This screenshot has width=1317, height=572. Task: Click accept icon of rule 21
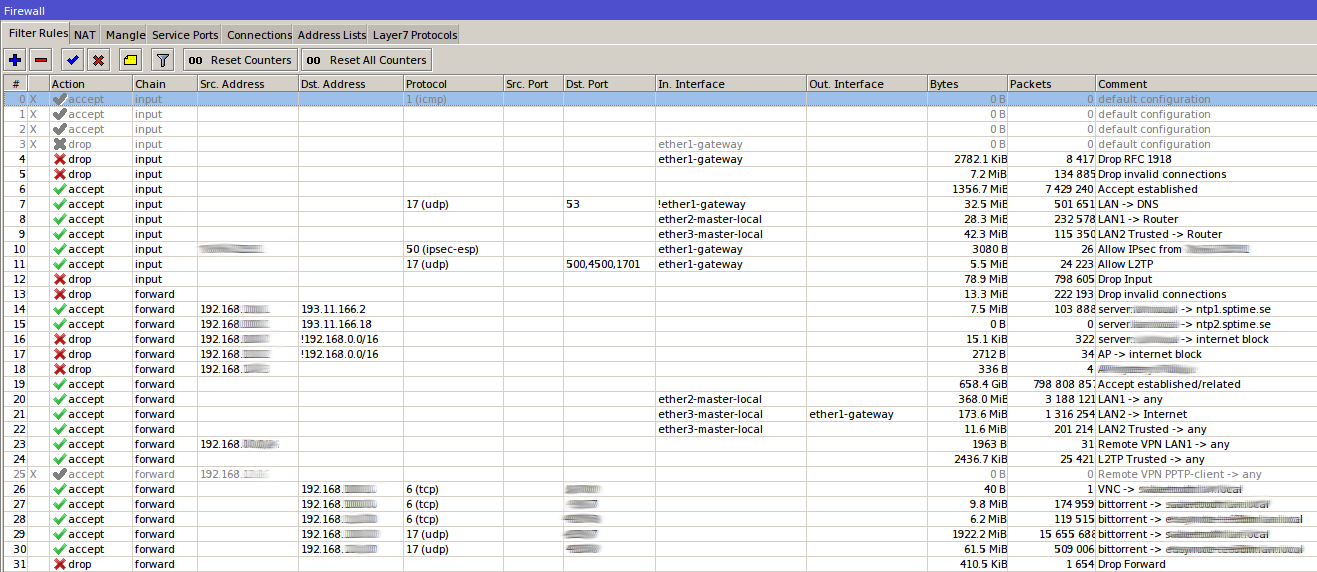60,414
